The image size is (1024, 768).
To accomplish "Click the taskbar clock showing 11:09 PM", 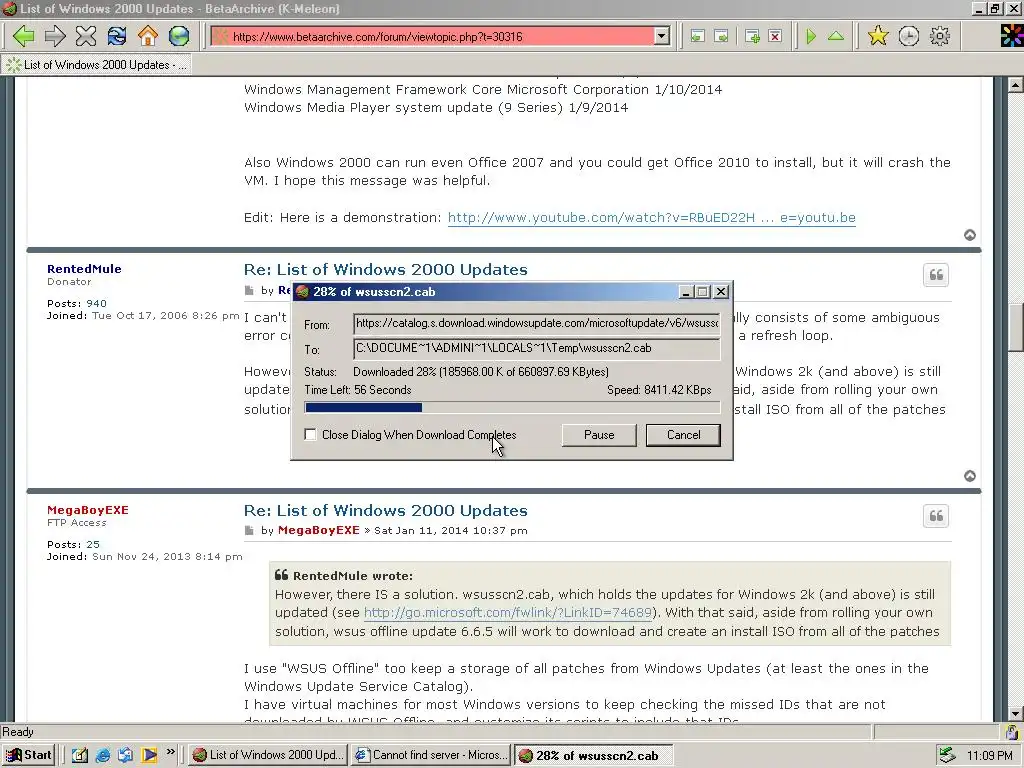I will click(989, 756).
